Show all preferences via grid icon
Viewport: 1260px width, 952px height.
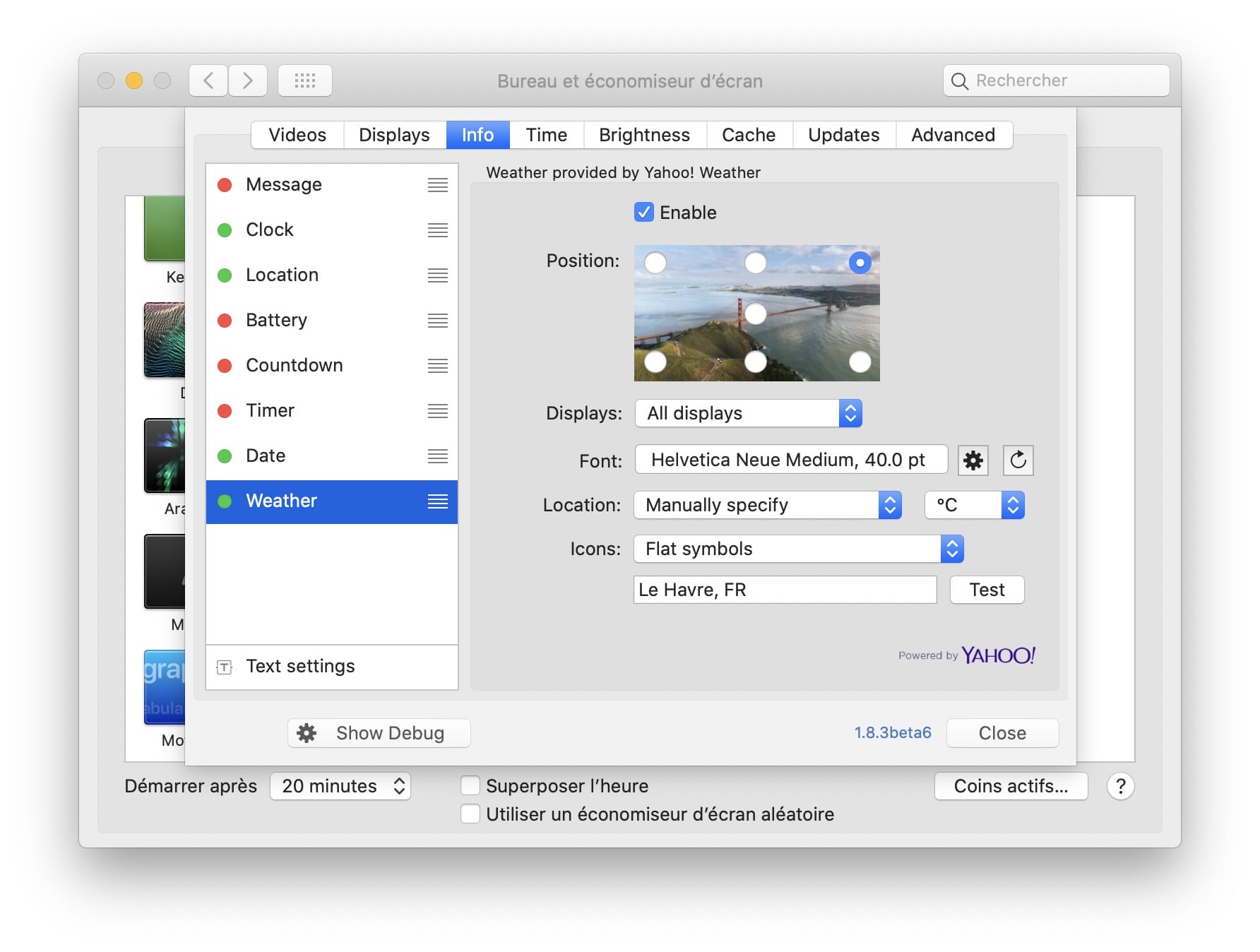point(305,81)
